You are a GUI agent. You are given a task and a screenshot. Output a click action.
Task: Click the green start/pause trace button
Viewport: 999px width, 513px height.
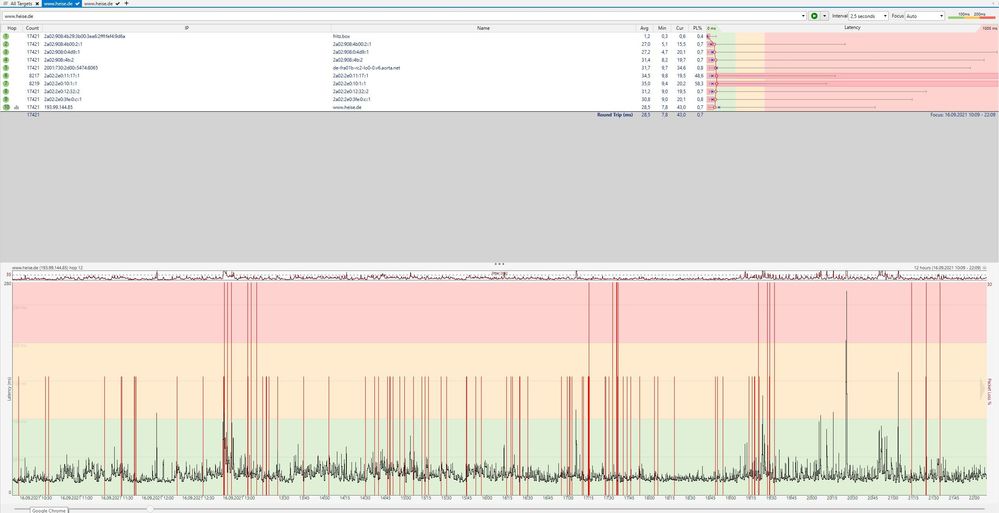tap(814, 16)
